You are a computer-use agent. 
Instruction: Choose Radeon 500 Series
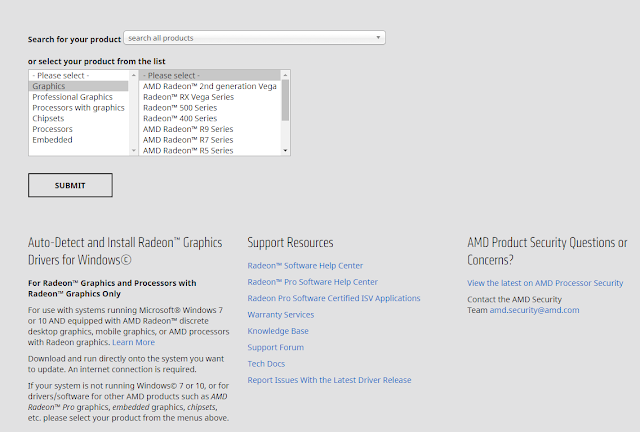[x=210, y=108]
